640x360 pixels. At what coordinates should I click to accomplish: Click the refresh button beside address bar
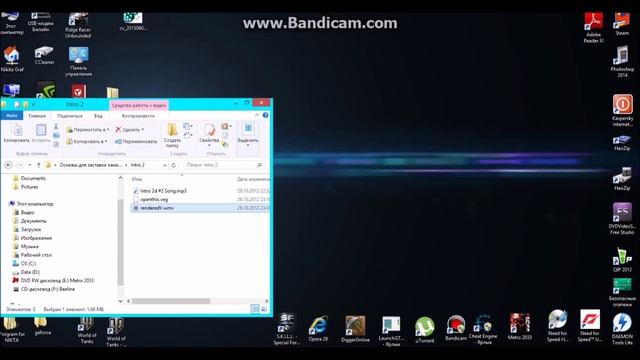pyautogui.click(x=173, y=165)
